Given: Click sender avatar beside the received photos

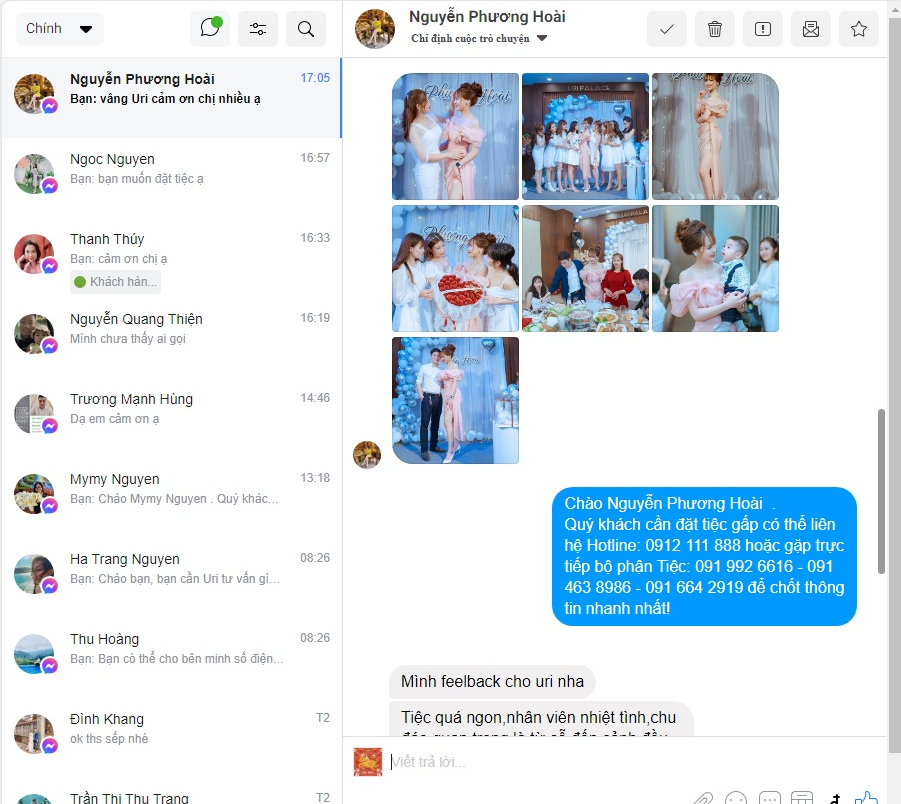Looking at the screenshot, I should 367,455.
